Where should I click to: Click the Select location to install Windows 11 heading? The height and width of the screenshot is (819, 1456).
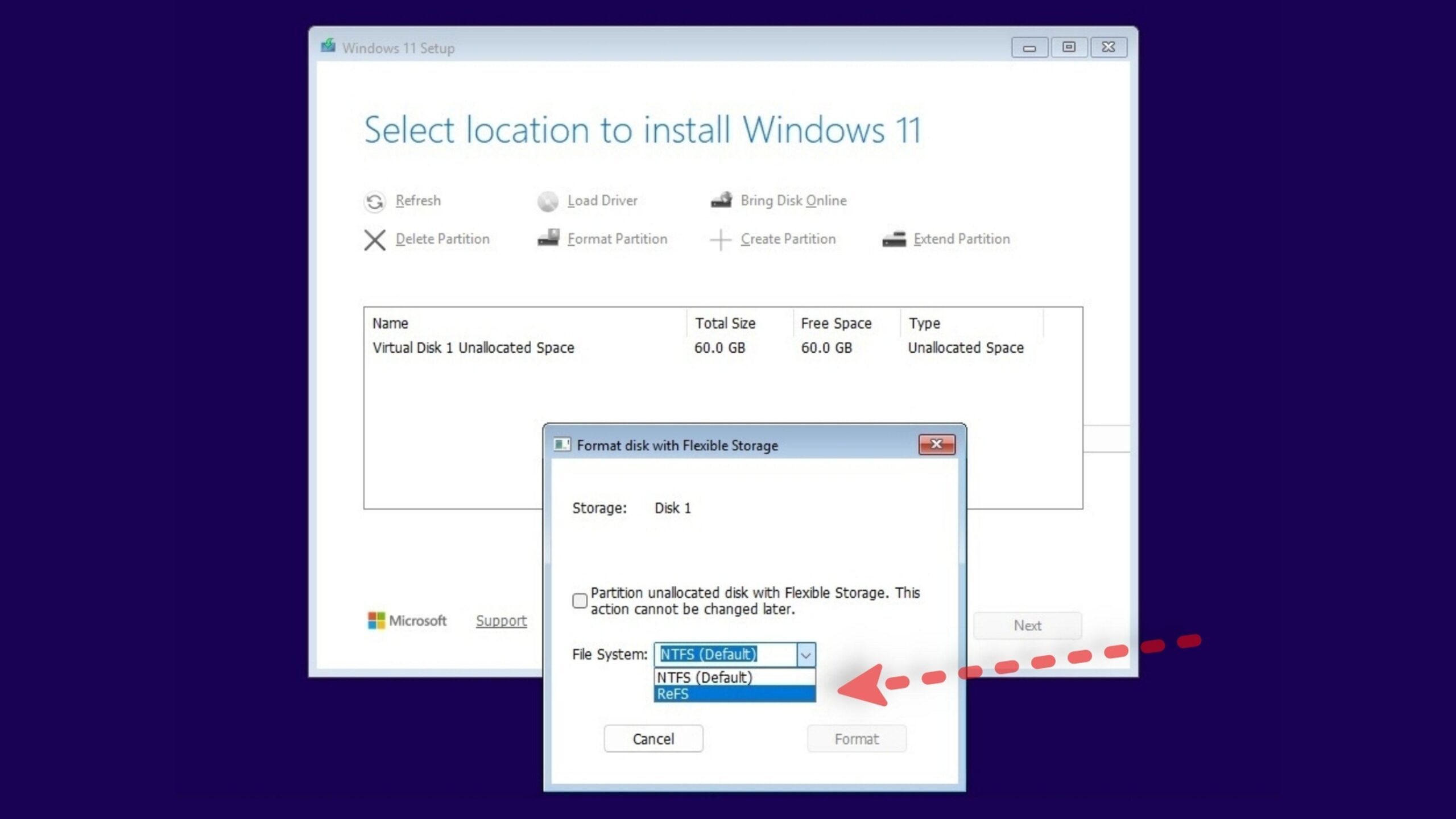click(642, 130)
